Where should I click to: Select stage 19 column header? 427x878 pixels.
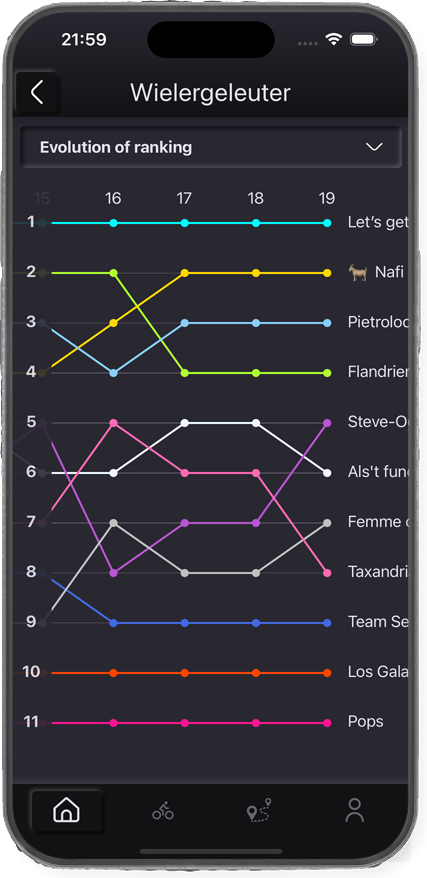click(x=327, y=198)
